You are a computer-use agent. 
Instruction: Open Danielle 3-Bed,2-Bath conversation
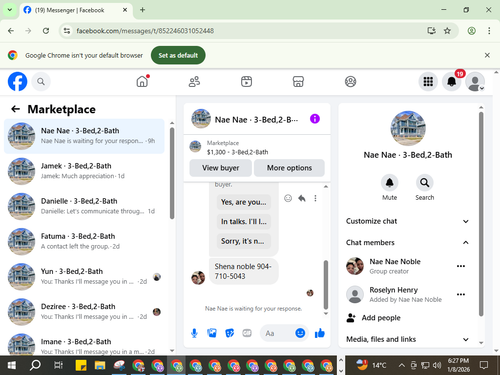point(84,206)
